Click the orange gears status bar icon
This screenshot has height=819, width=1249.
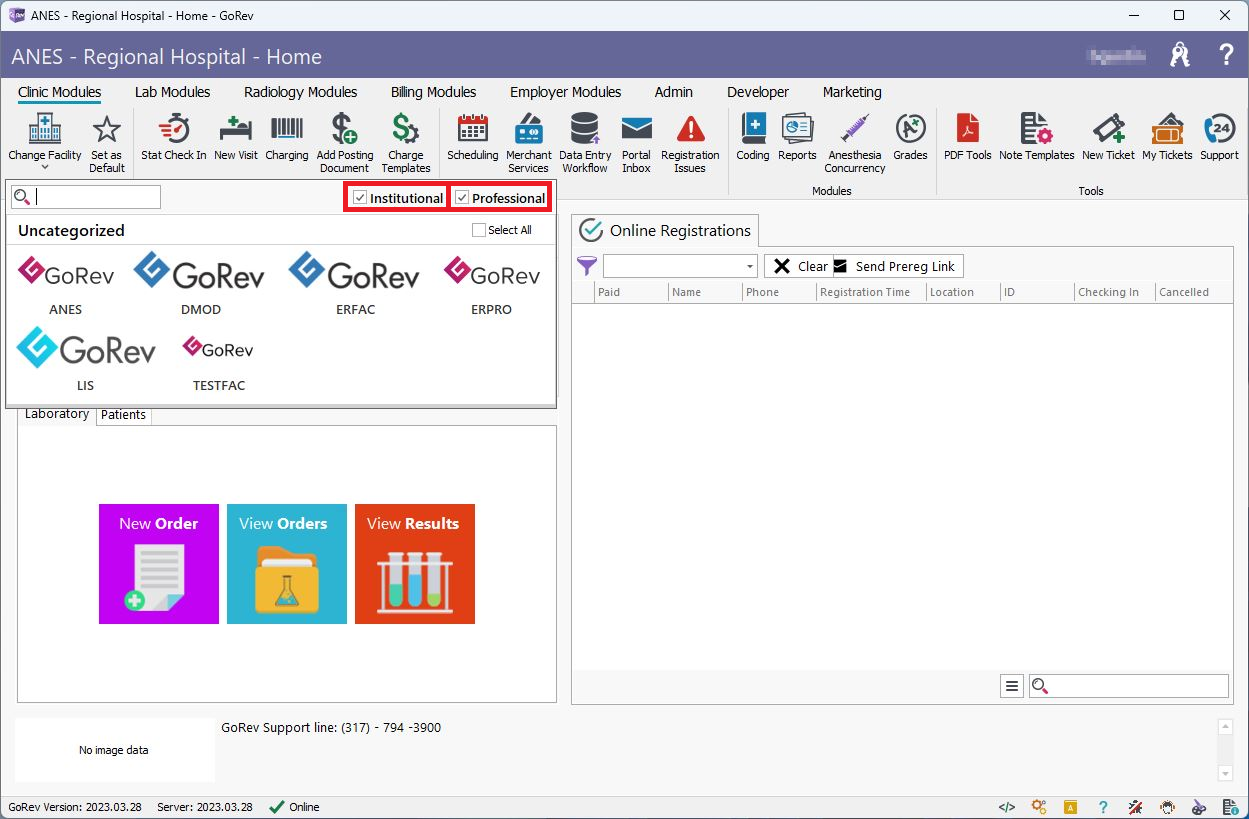[1039, 807]
